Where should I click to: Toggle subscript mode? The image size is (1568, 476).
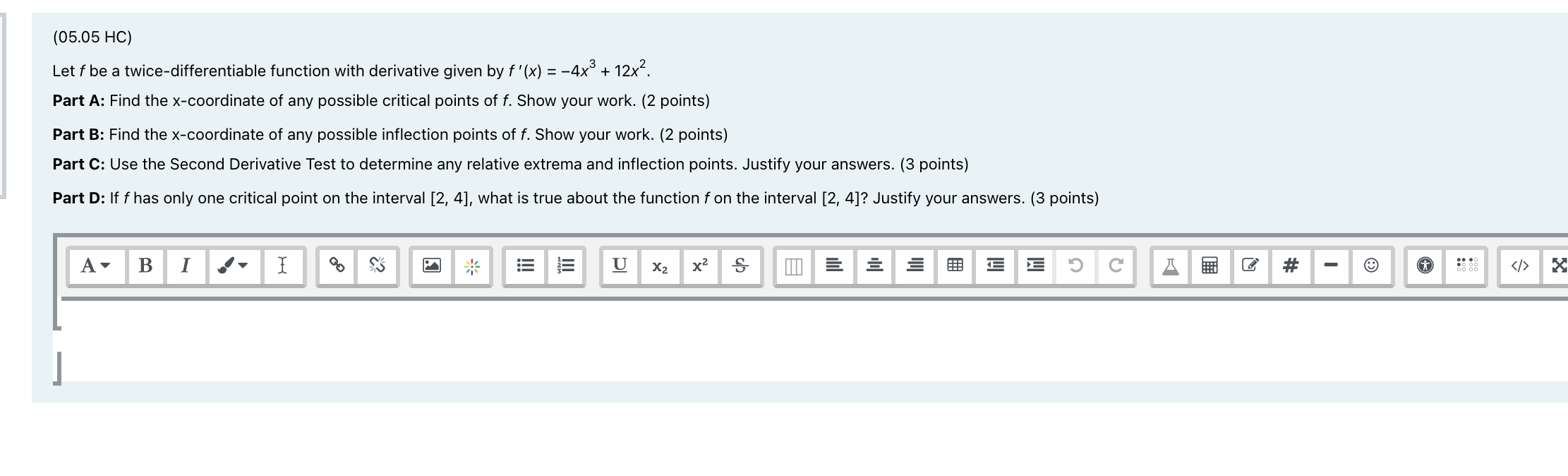click(x=658, y=266)
